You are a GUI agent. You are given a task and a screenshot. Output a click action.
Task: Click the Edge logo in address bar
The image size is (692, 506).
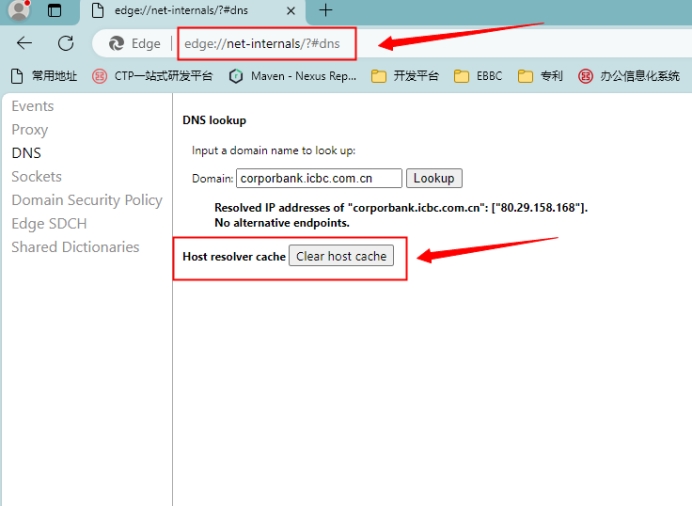116,44
